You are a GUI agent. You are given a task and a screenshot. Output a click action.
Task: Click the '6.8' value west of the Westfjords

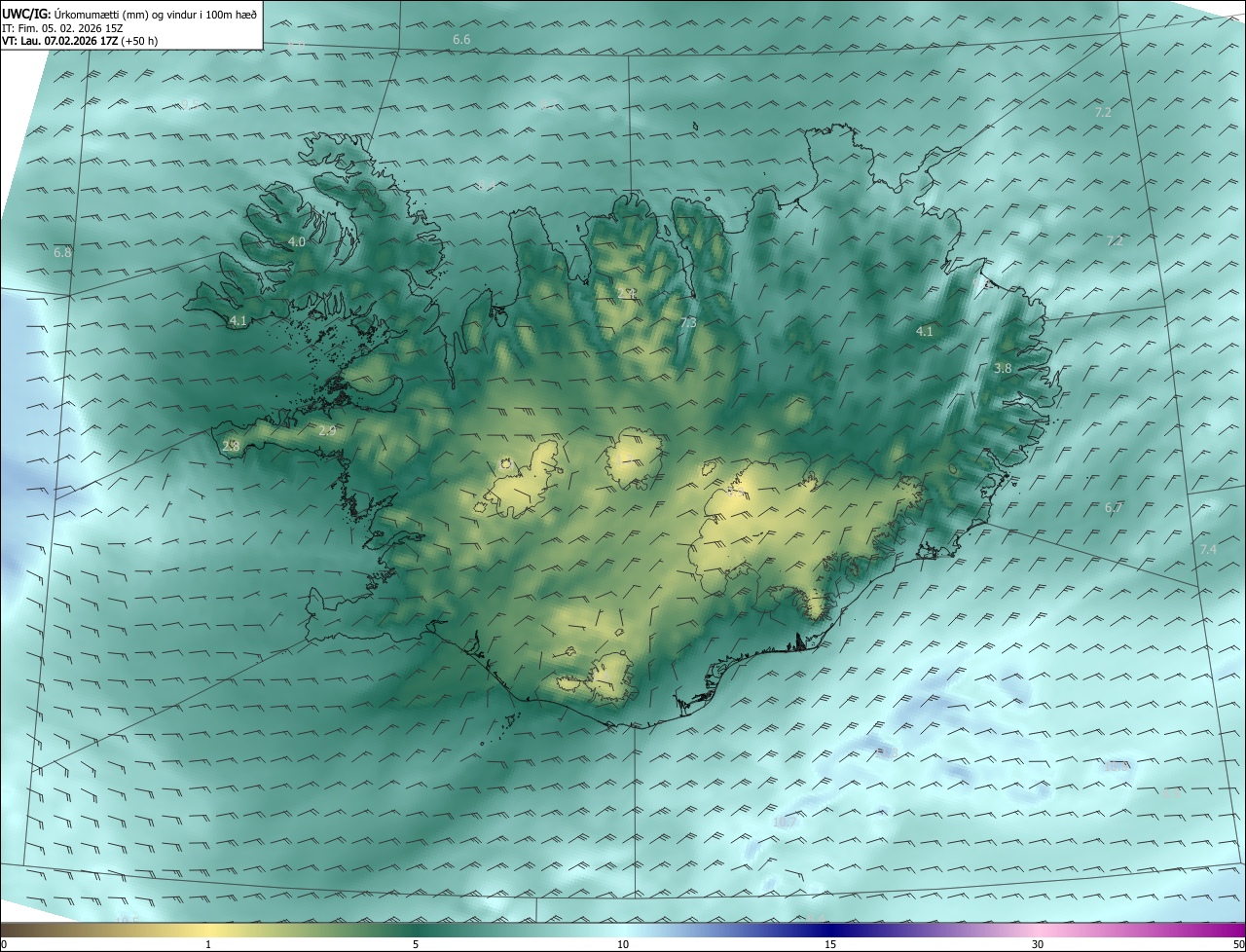(x=62, y=253)
